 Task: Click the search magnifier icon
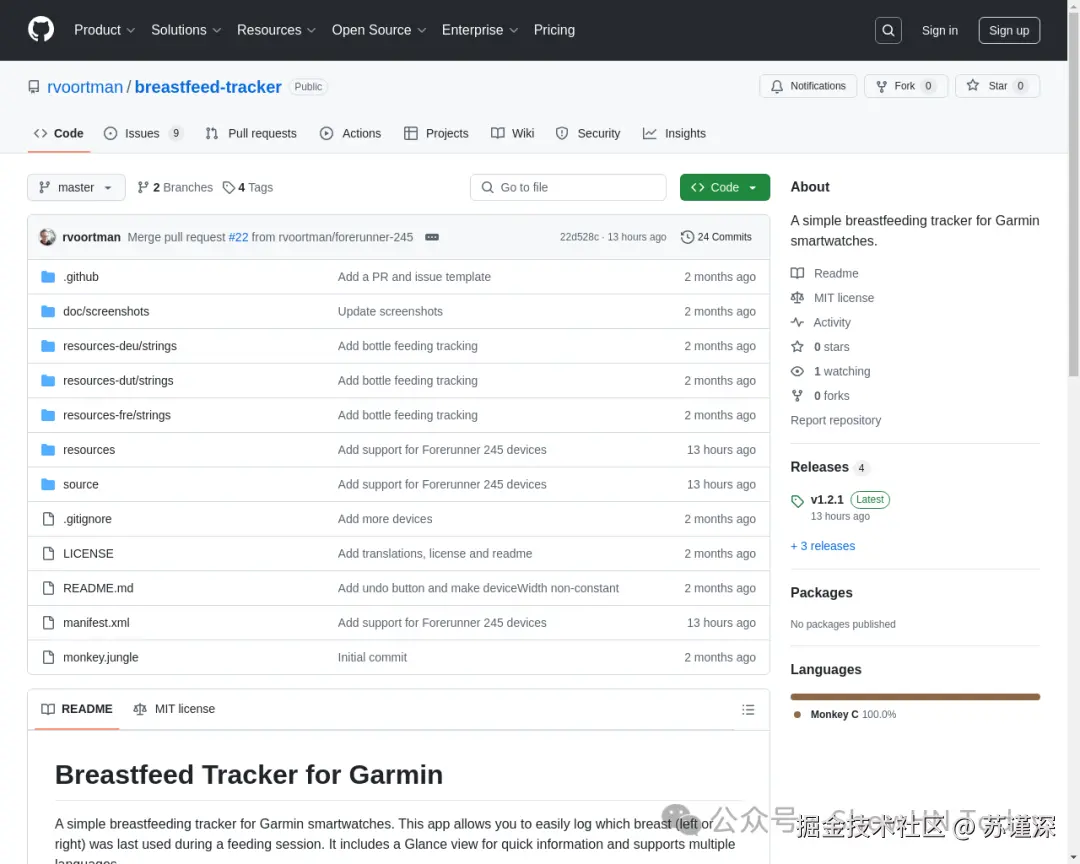[x=888, y=30]
